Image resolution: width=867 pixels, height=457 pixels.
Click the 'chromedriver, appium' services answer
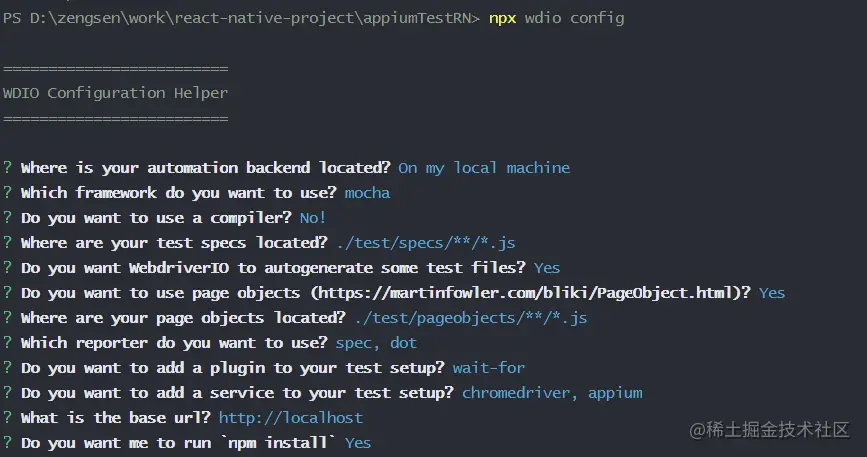pyautogui.click(x=552, y=393)
